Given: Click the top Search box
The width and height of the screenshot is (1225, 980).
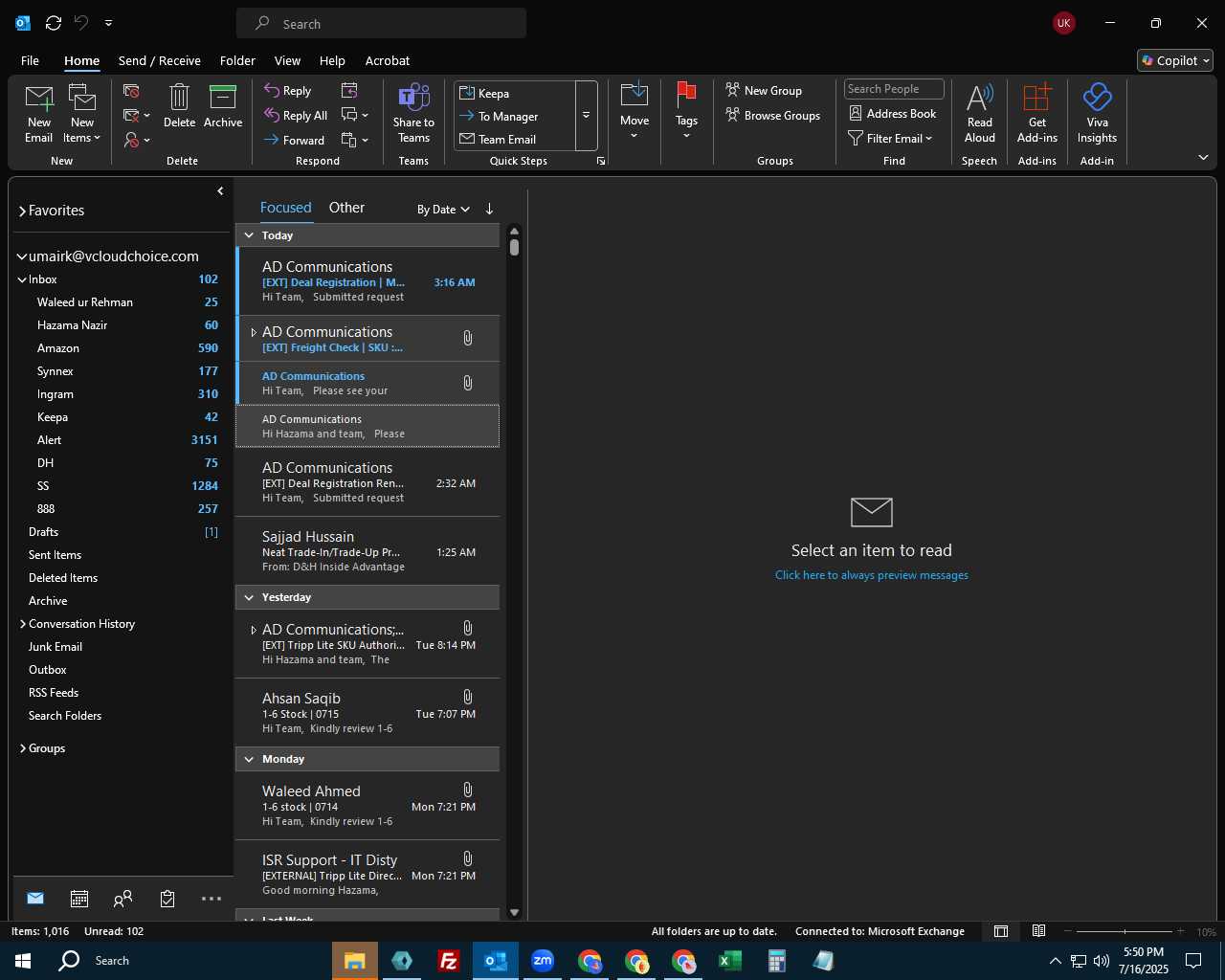Looking at the screenshot, I should pyautogui.click(x=381, y=24).
